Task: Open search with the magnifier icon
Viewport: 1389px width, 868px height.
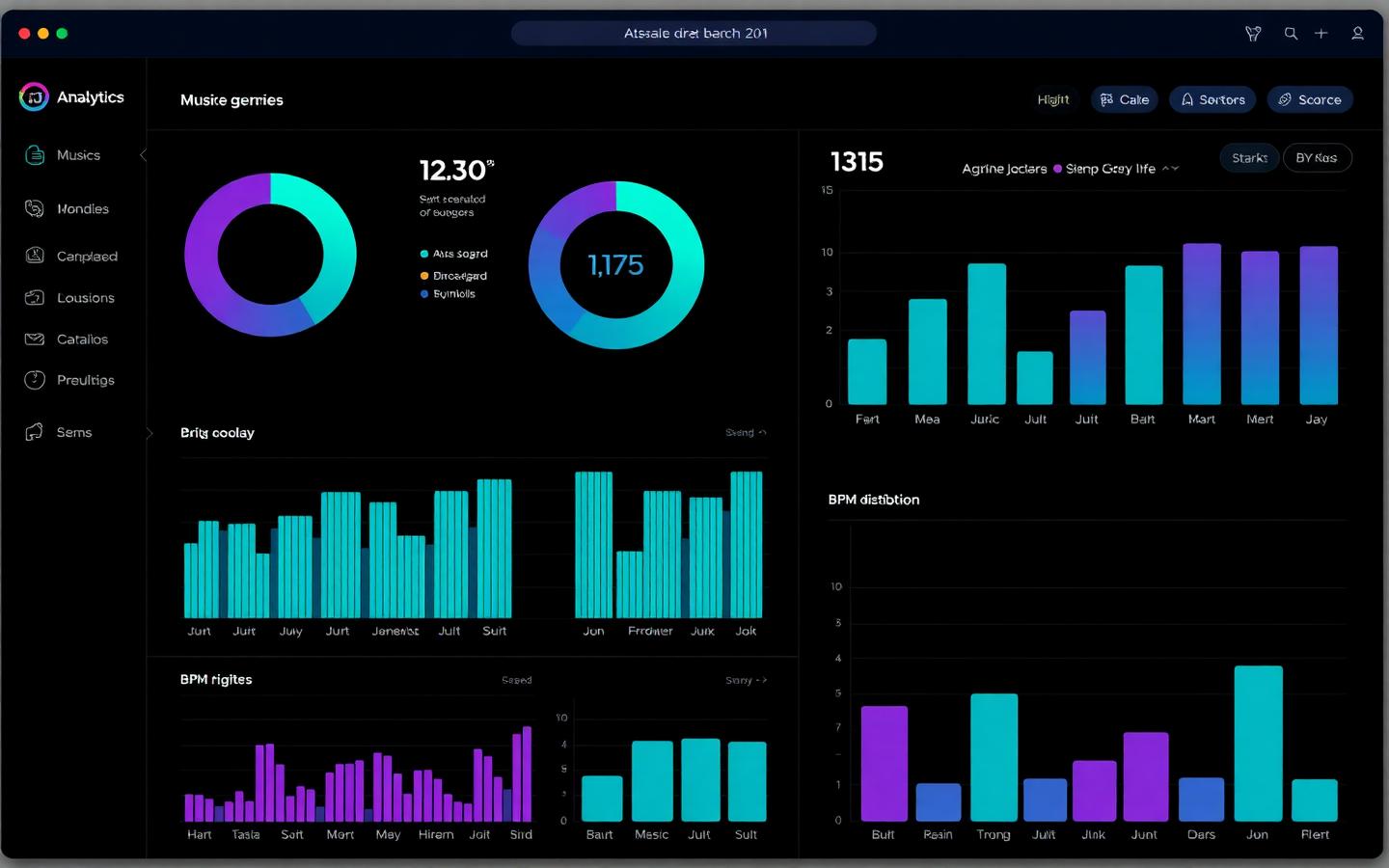Action: coord(1291,34)
